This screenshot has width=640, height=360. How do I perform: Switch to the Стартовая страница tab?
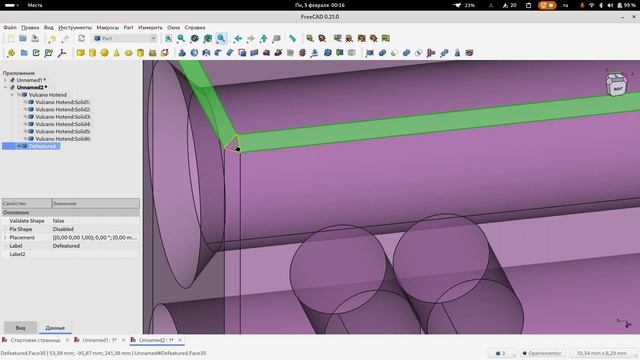coord(35,340)
